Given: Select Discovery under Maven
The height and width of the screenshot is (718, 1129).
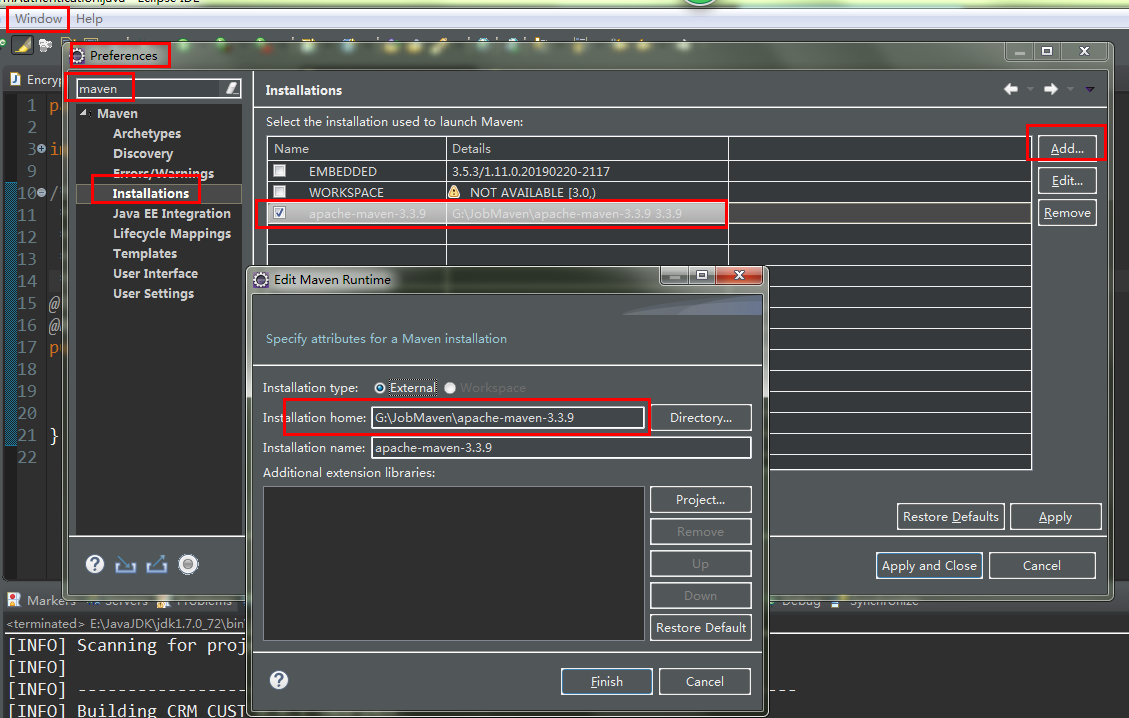Looking at the screenshot, I should point(143,153).
